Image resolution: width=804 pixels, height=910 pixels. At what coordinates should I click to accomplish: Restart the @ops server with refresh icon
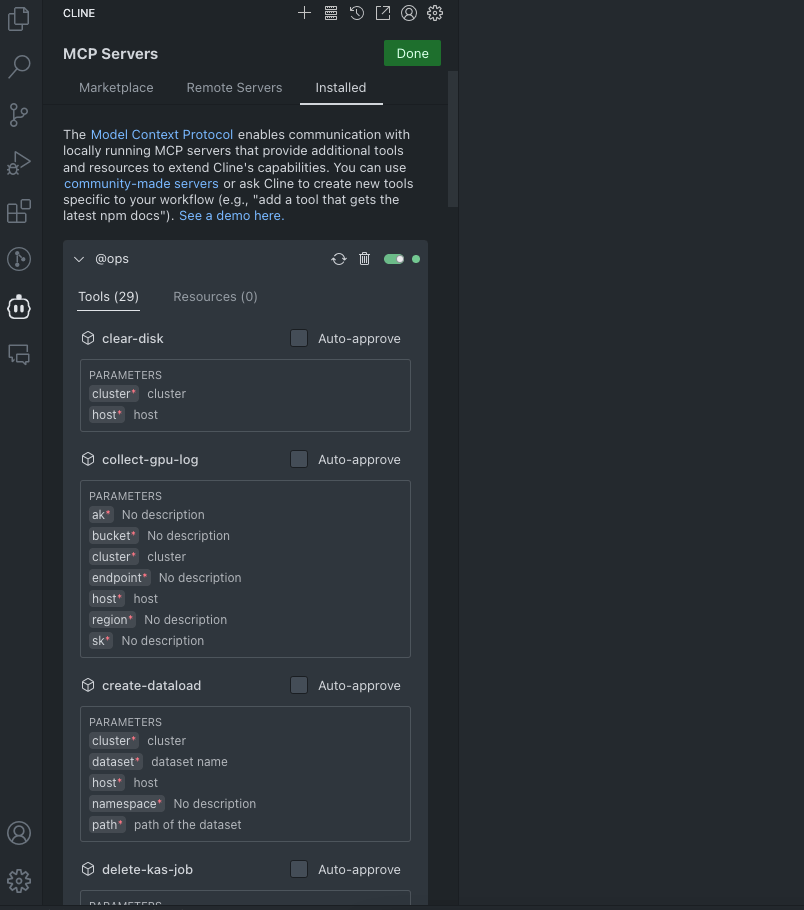339,259
